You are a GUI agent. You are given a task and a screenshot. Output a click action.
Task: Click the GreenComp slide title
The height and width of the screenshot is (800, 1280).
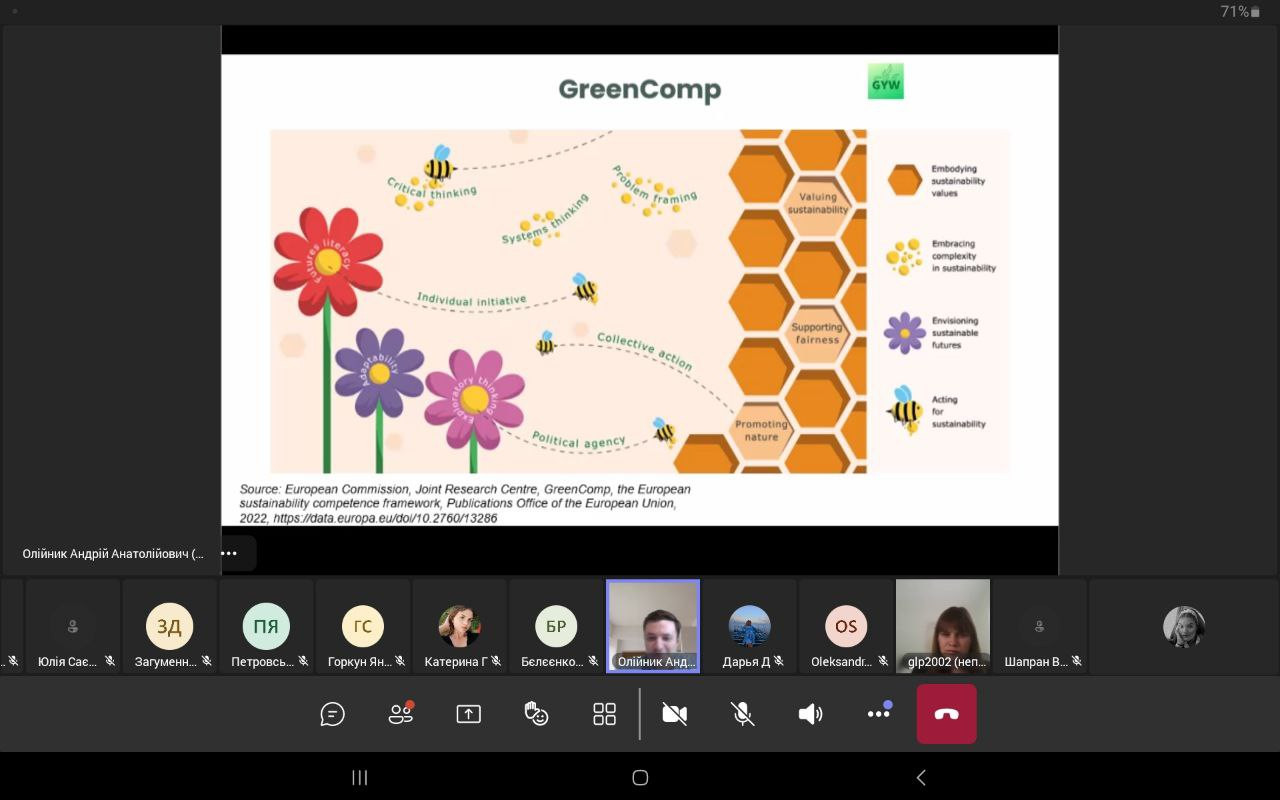(640, 90)
